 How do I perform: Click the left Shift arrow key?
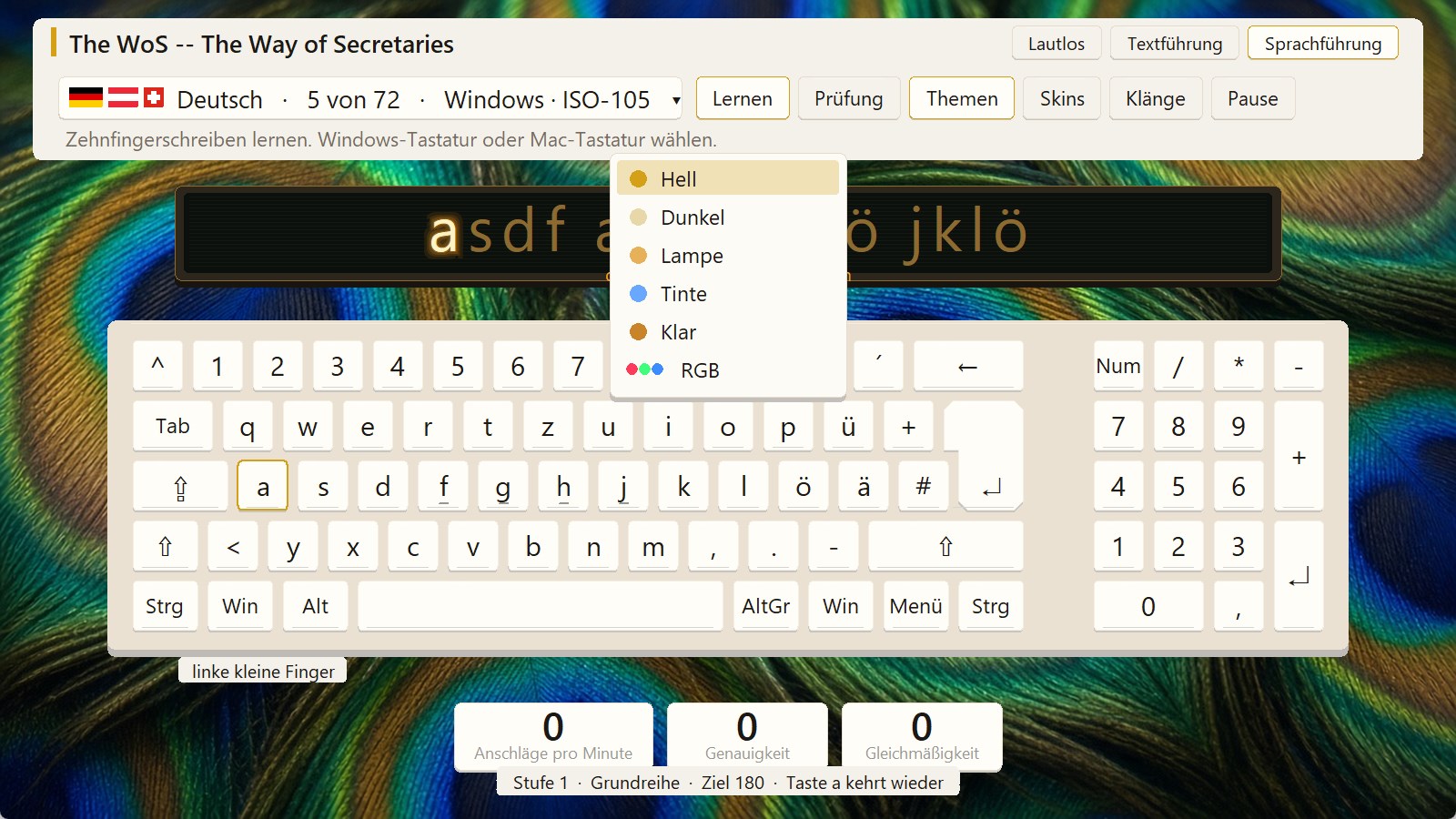point(165,546)
